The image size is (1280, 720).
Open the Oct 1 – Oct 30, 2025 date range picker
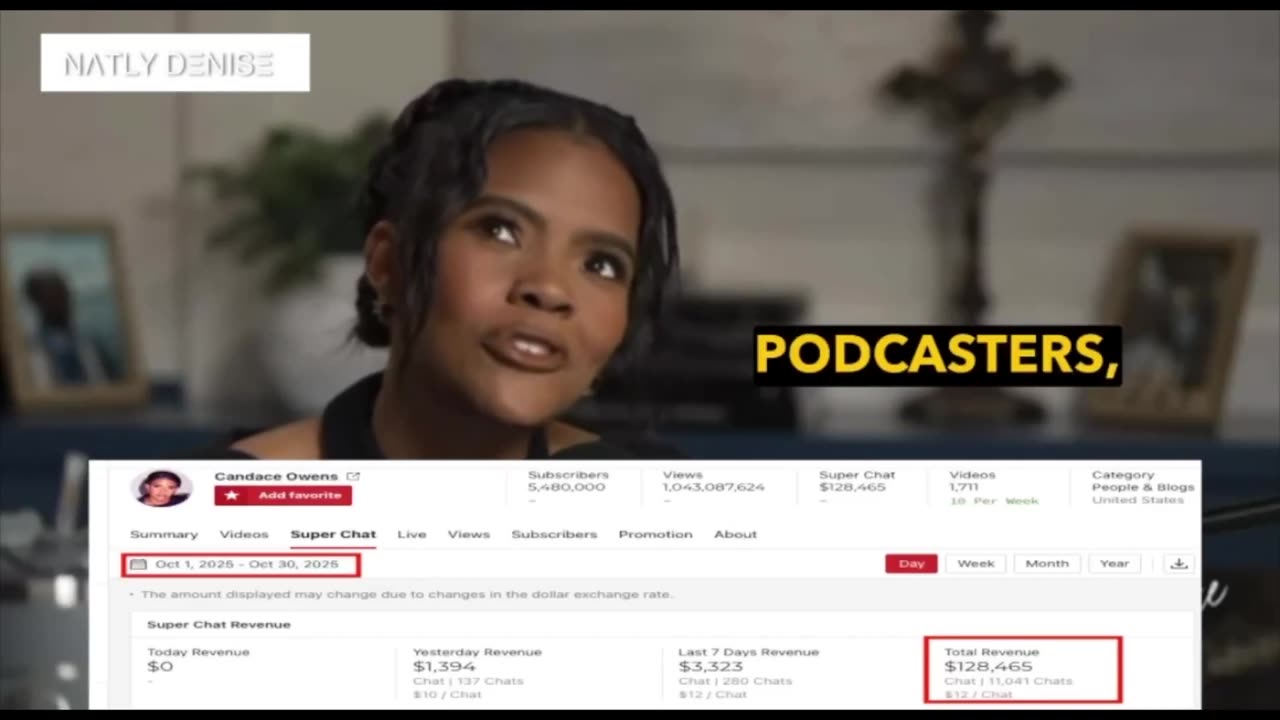point(240,564)
